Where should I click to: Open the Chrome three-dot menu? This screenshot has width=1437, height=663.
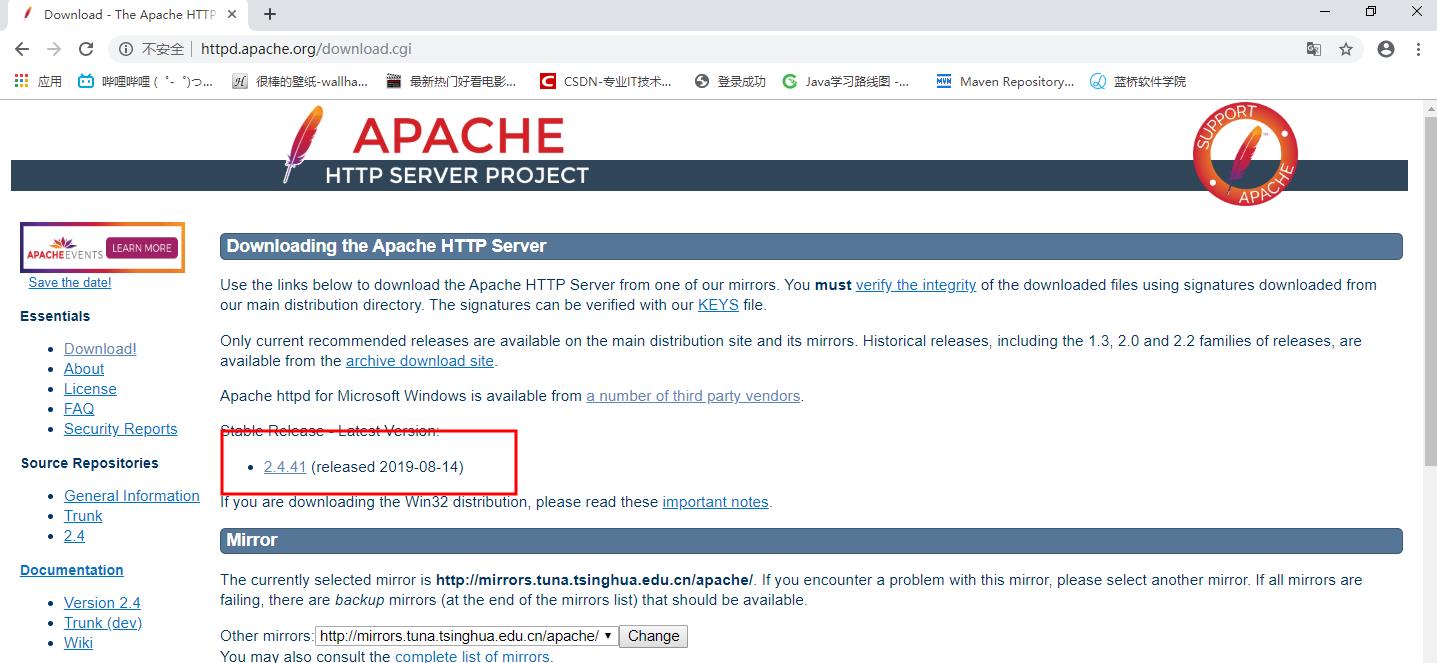(x=1418, y=49)
